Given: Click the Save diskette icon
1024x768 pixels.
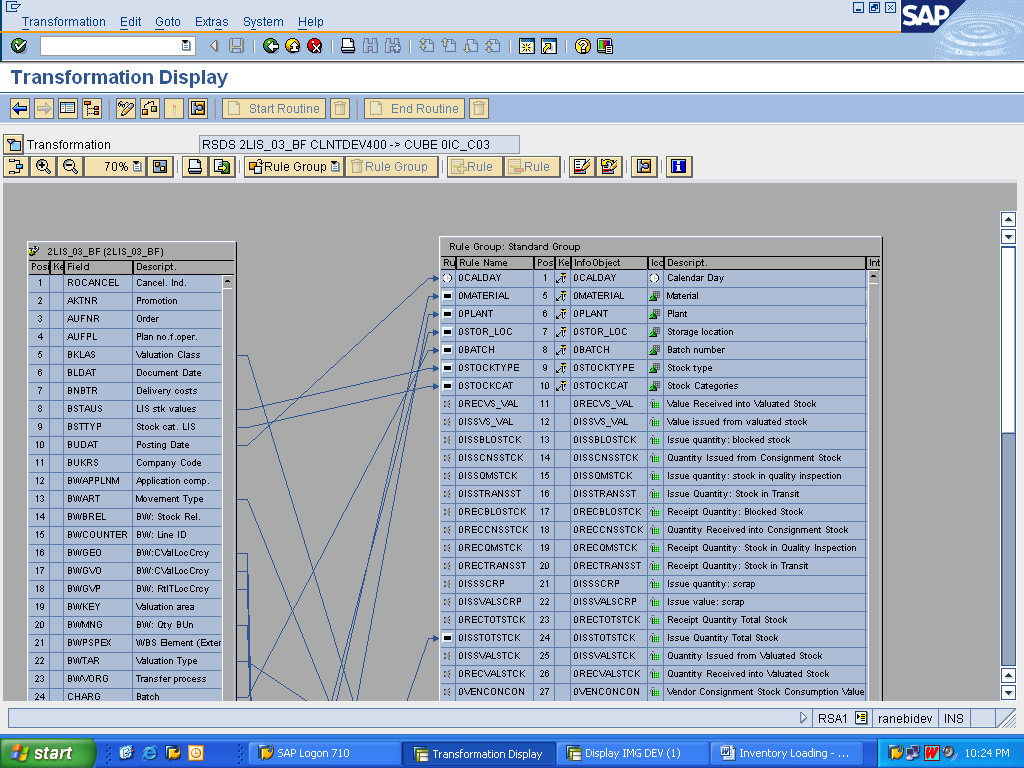Looking at the screenshot, I should pyautogui.click(x=236, y=46).
